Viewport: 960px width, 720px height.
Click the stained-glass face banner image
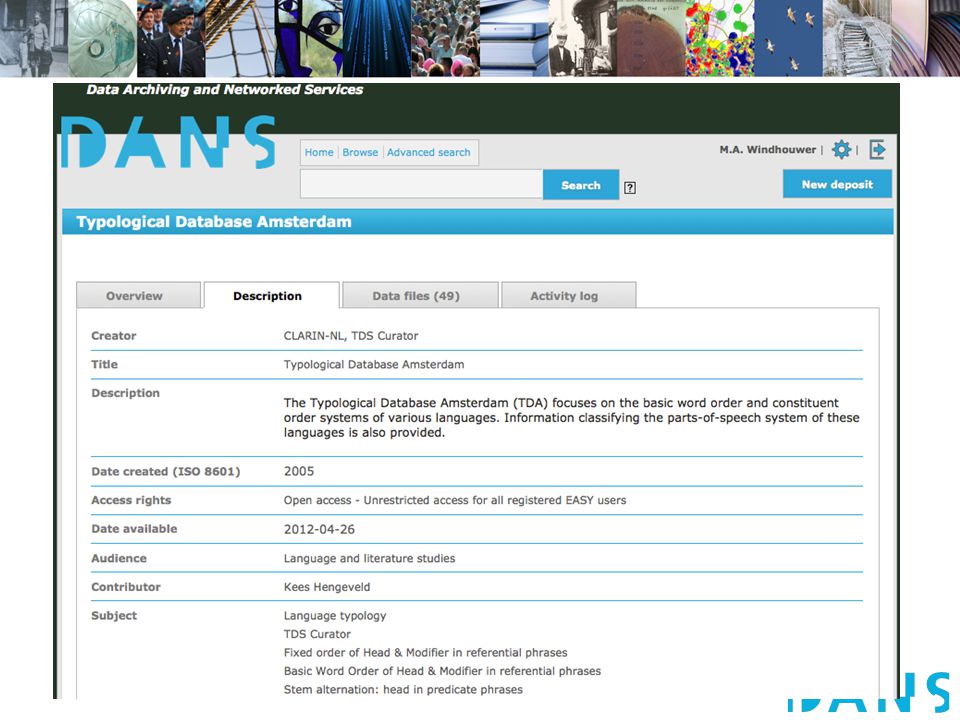(309, 38)
